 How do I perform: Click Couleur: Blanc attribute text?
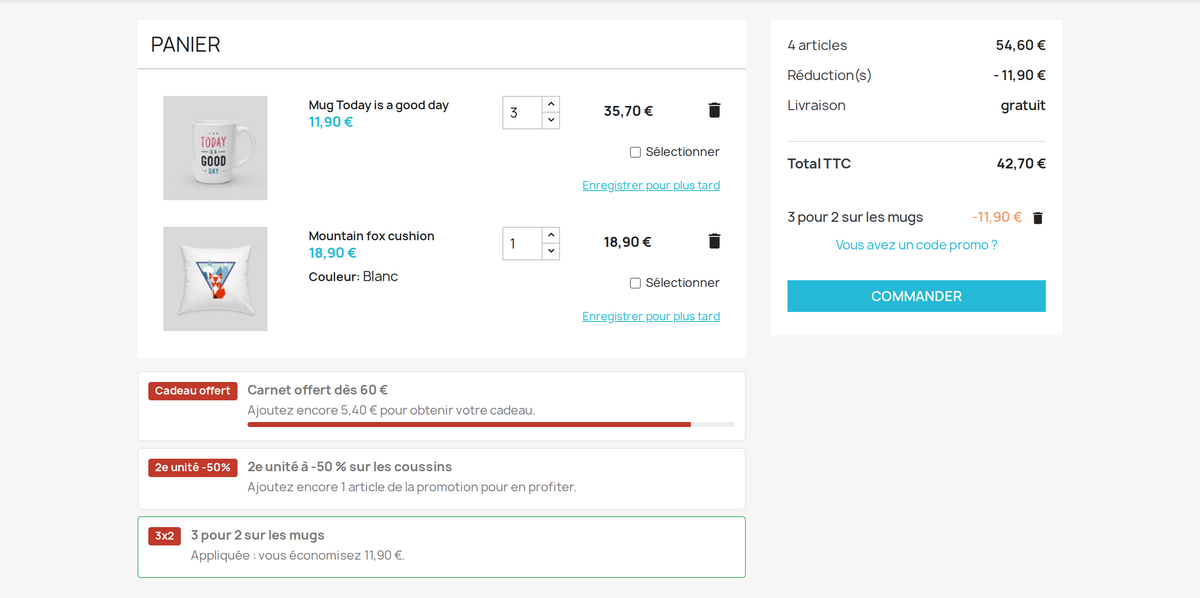[x=353, y=276]
